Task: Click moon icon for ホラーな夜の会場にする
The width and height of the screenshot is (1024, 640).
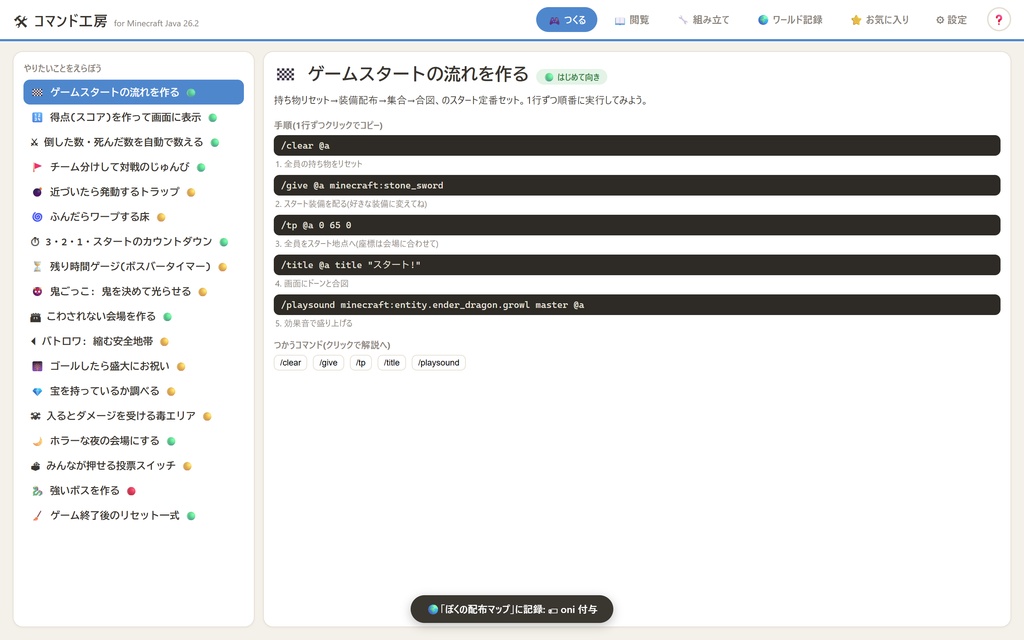Action: (37, 441)
